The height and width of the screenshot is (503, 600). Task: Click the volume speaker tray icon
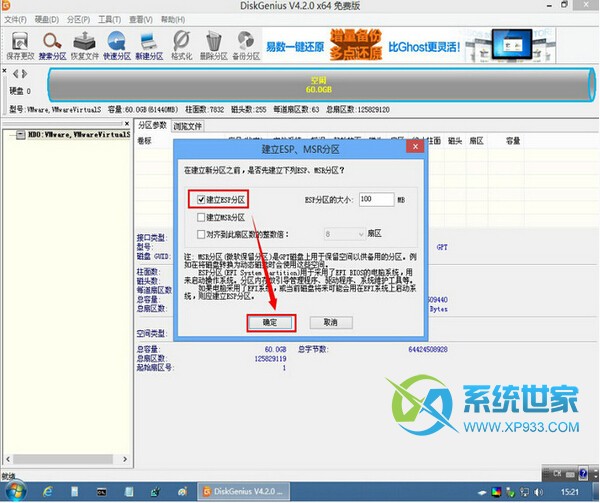coord(538,492)
